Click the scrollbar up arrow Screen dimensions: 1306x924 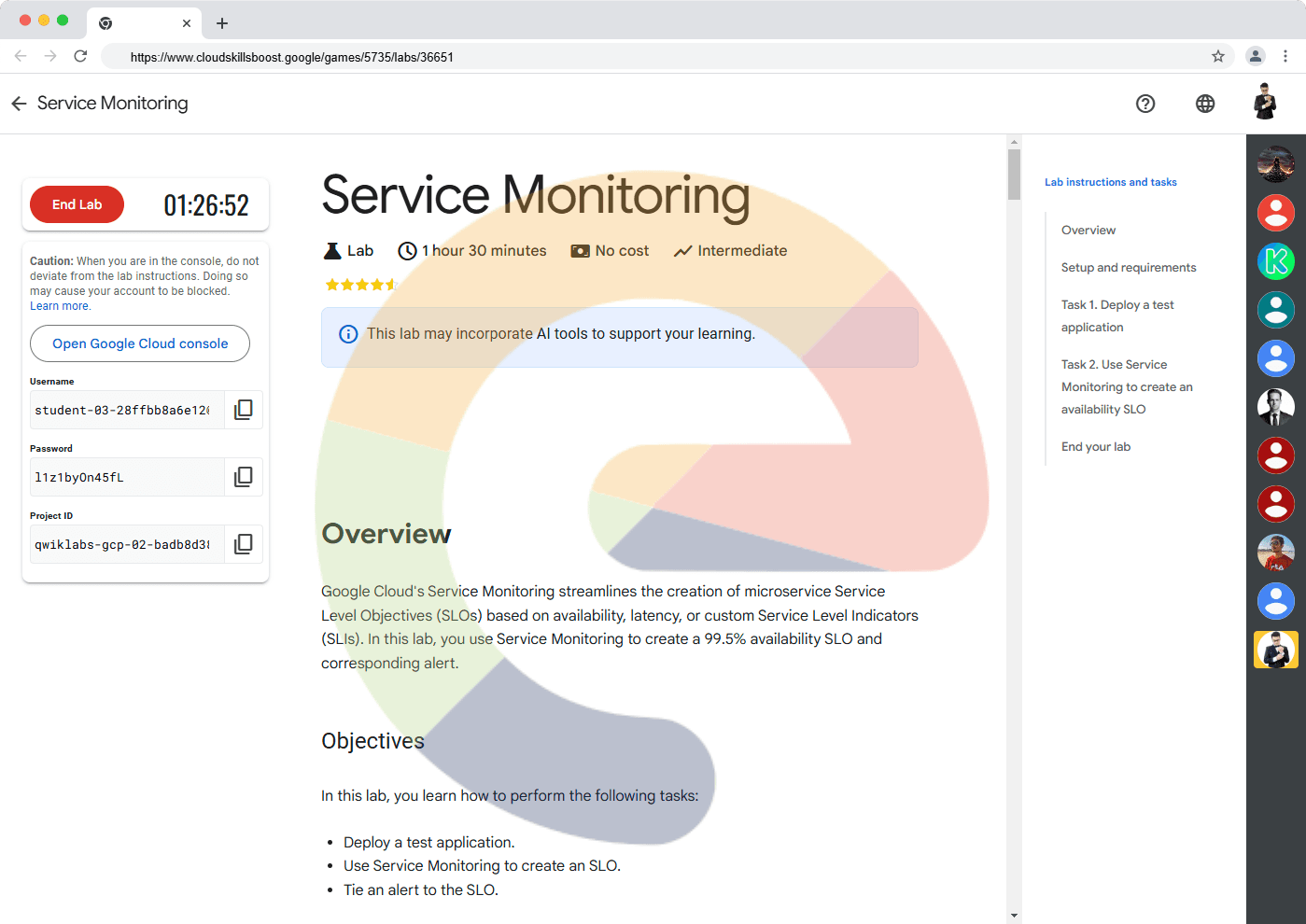[1014, 142]
